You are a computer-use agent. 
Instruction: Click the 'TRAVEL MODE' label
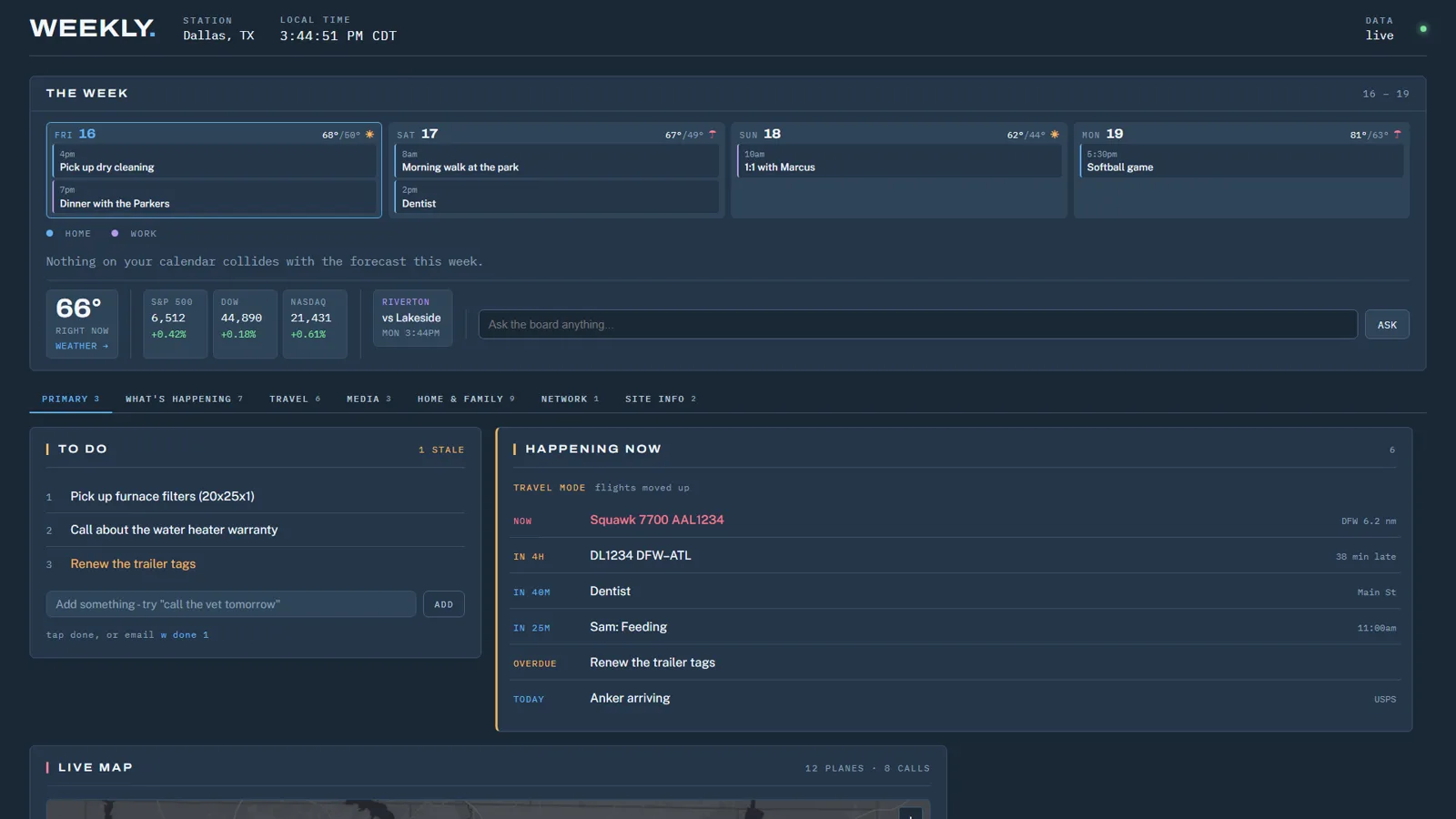[x=550, y=489]
